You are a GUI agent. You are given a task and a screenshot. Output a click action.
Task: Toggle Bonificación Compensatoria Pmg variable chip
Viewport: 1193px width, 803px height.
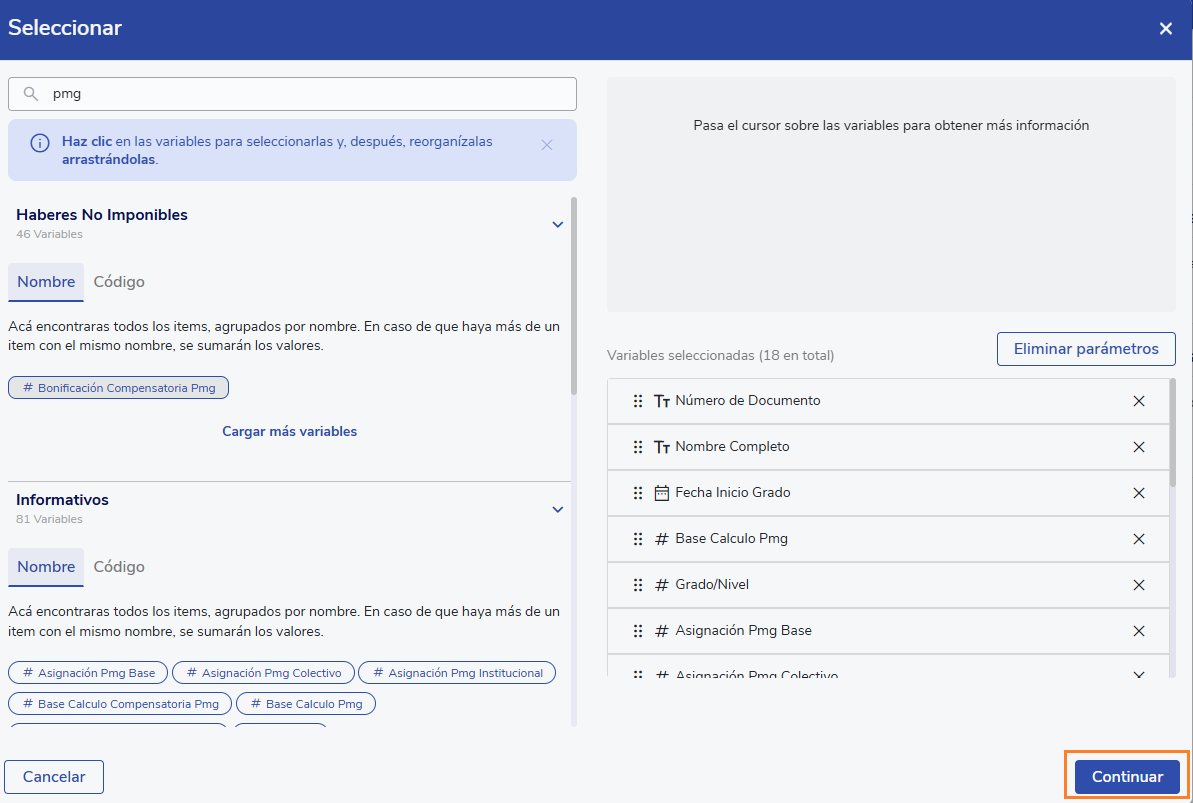118,388
